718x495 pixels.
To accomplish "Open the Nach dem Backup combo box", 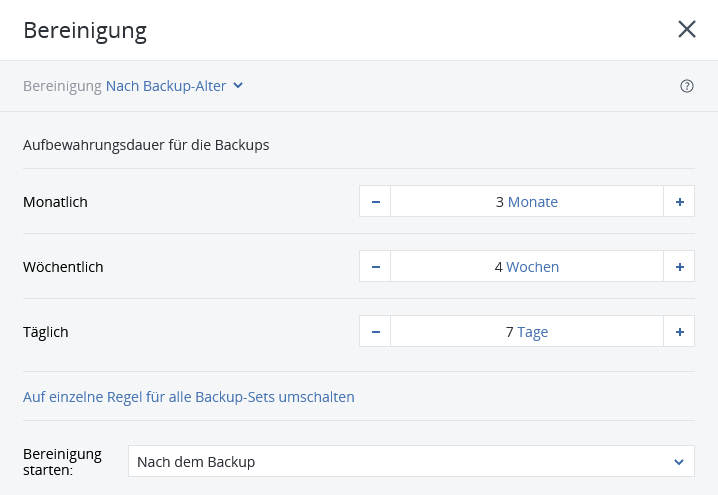I will pyautogui.click(x=411, y=462).
